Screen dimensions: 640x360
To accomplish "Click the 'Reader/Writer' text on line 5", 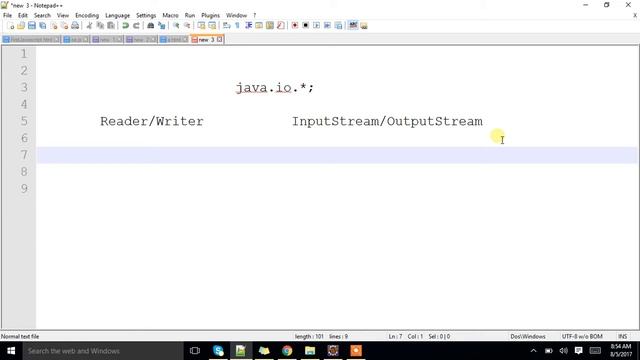I will pyautogui.click(x=152, y=121).
